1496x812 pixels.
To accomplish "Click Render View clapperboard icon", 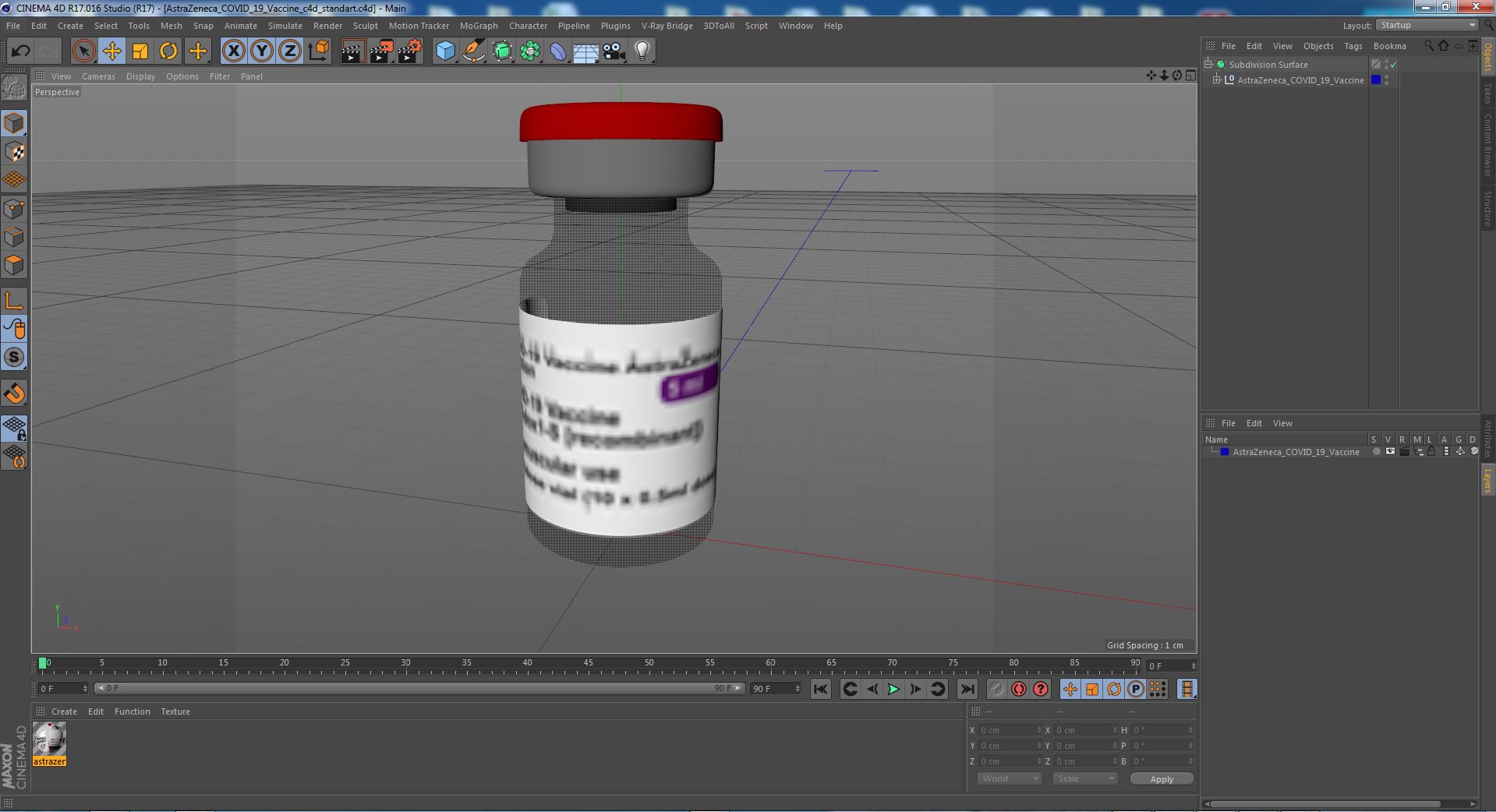I will click(352, 51).
